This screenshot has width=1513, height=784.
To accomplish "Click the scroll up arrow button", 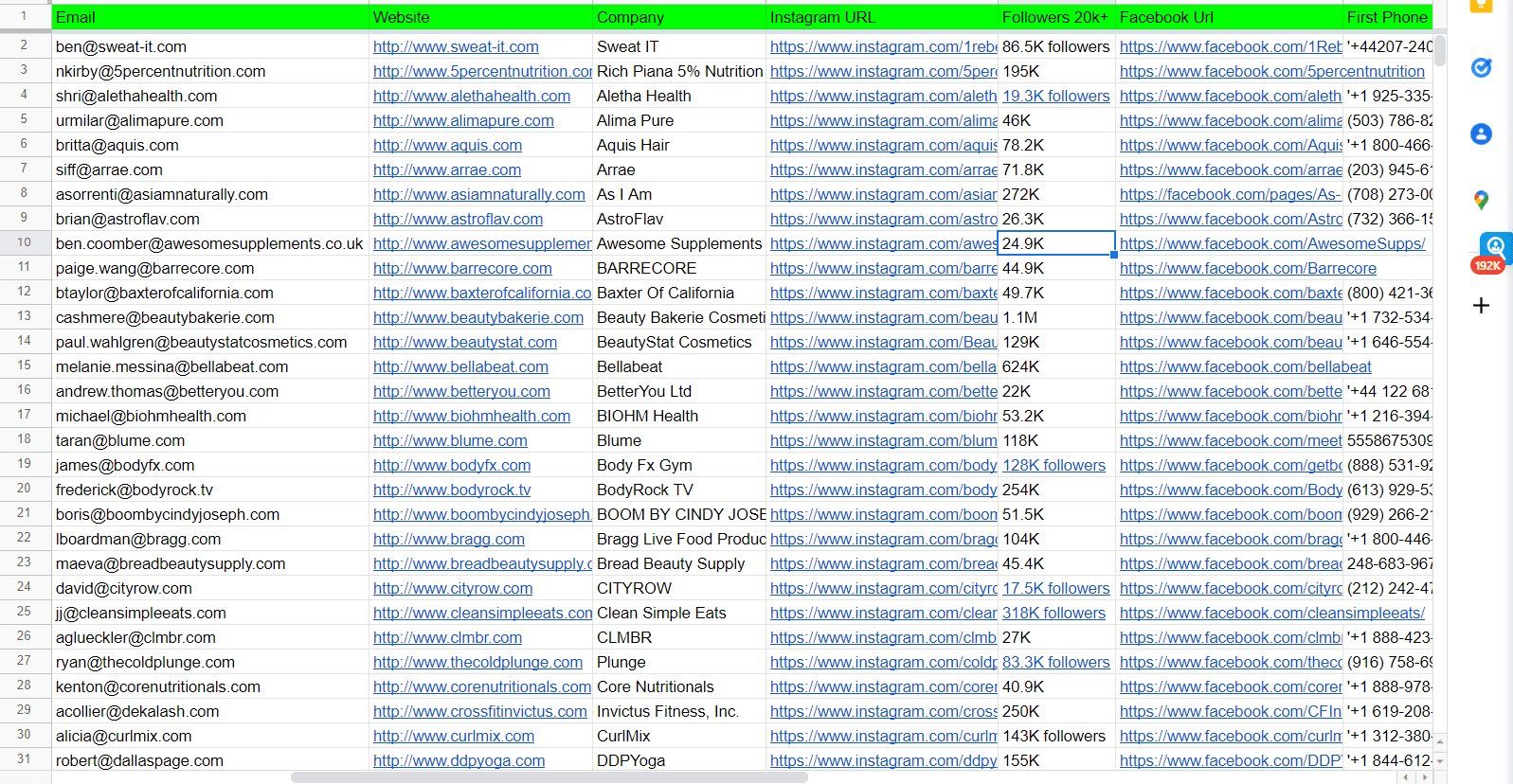I will [x=1440, y=742].
